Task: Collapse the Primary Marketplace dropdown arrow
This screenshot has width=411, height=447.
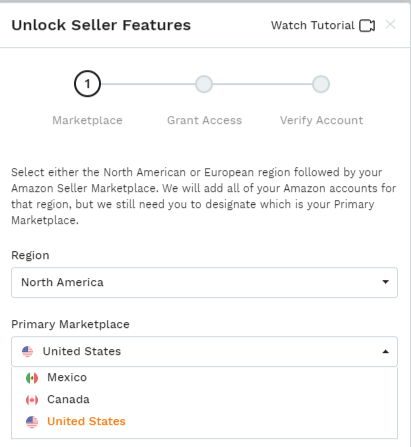Action: tap(386, 351)
